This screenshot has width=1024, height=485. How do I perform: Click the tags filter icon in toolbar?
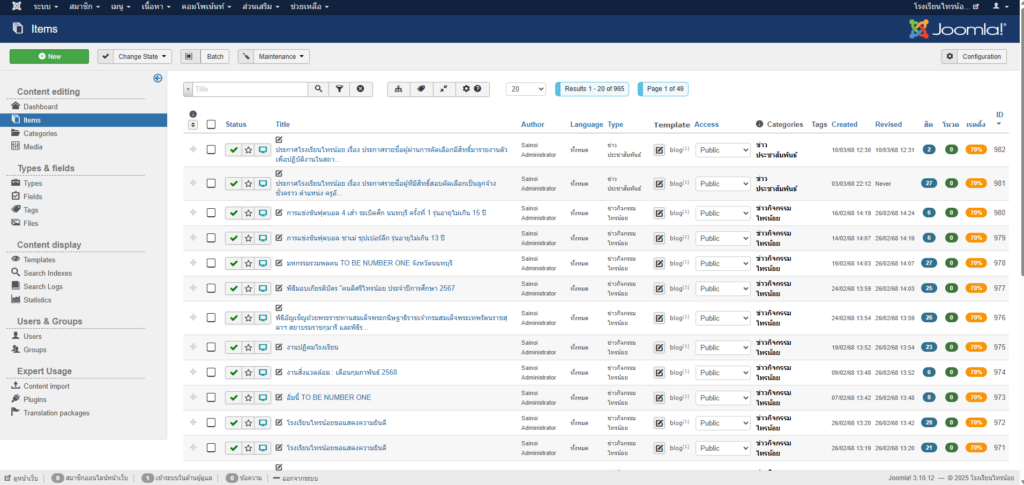pyautogui.click(x=421, y=89)
